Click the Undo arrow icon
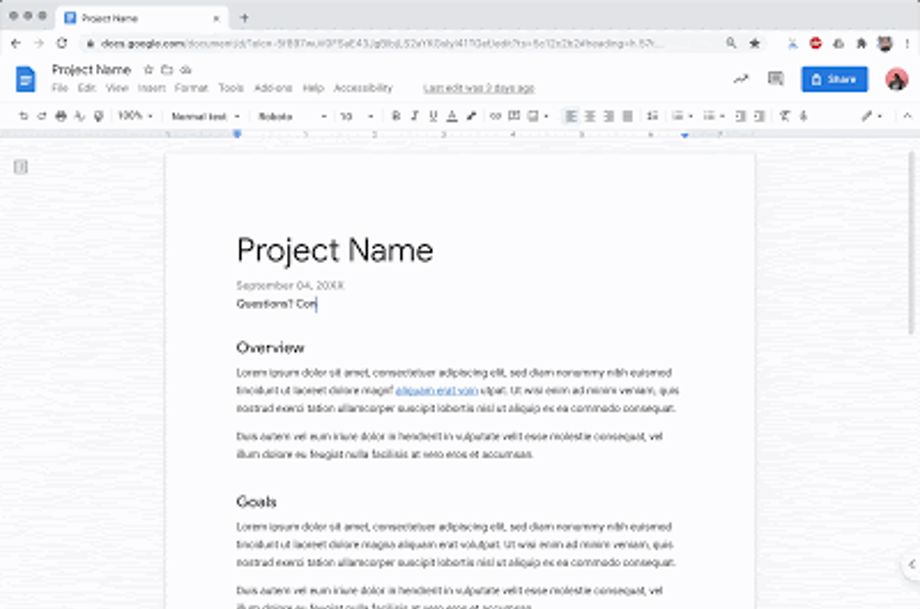 click(23, 116)
